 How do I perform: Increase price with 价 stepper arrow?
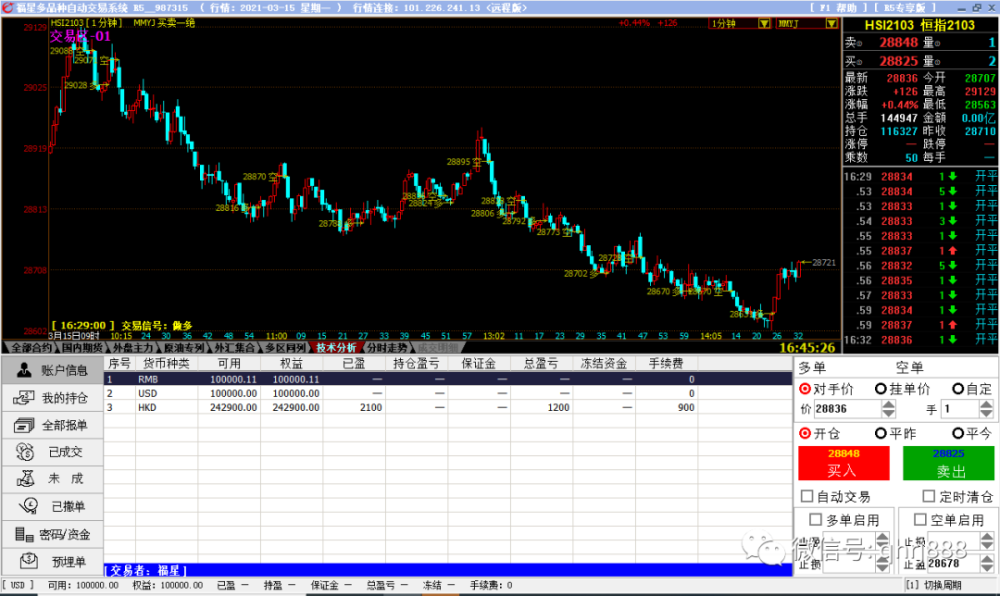888,404
